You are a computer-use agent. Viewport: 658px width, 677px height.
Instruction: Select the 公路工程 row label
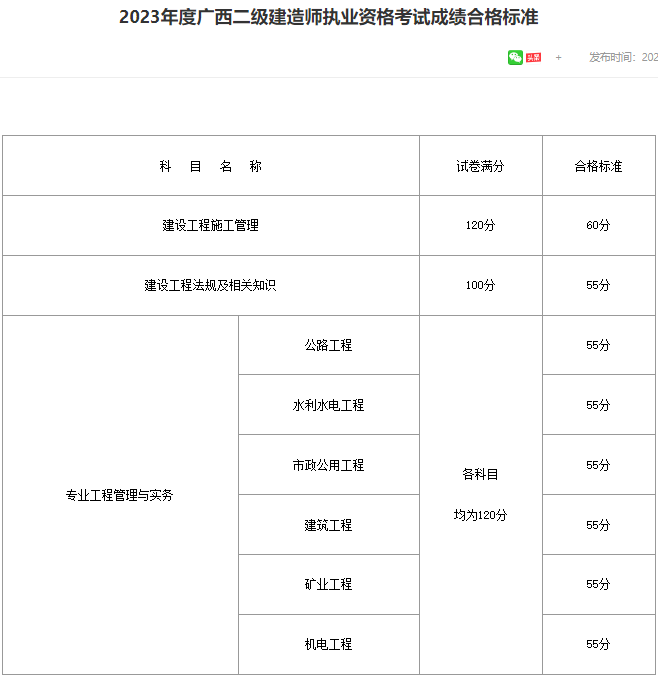[x=329, y=345]
